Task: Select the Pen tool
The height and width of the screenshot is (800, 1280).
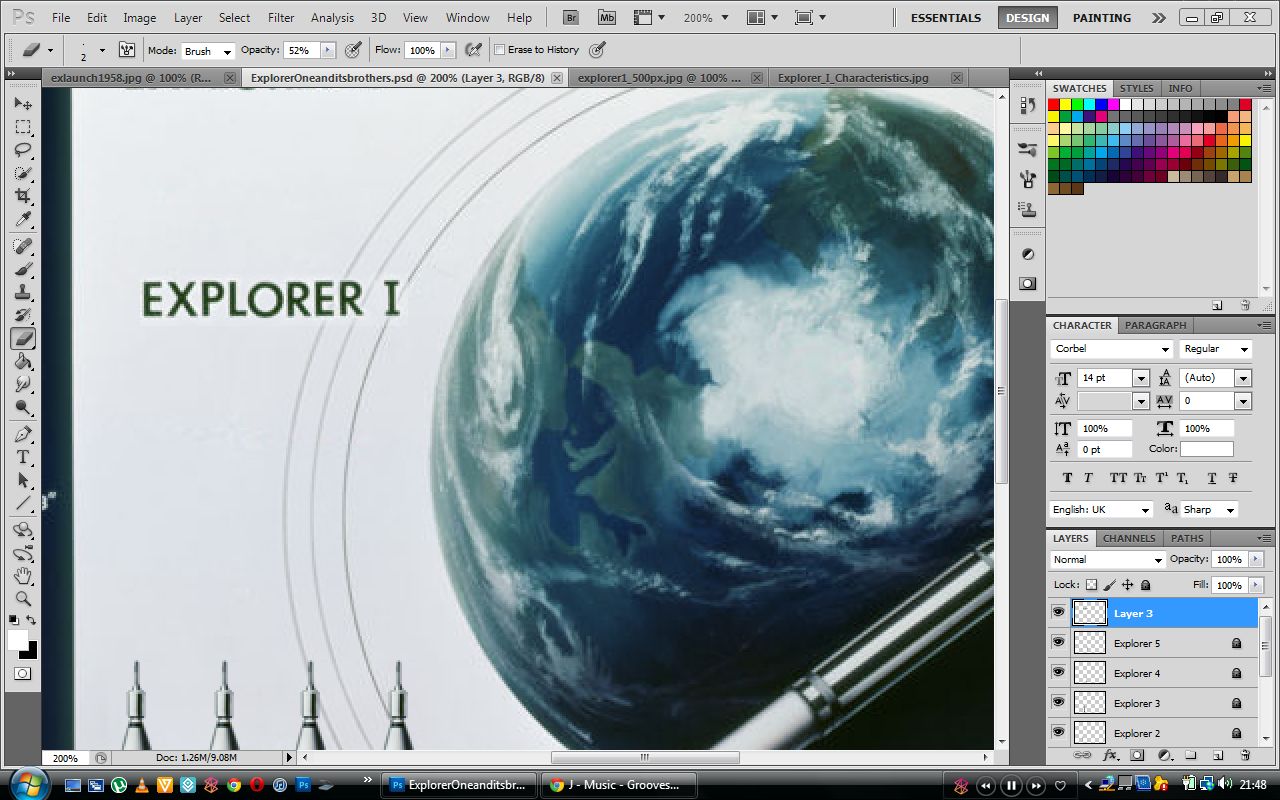Action: coord(23,434)
